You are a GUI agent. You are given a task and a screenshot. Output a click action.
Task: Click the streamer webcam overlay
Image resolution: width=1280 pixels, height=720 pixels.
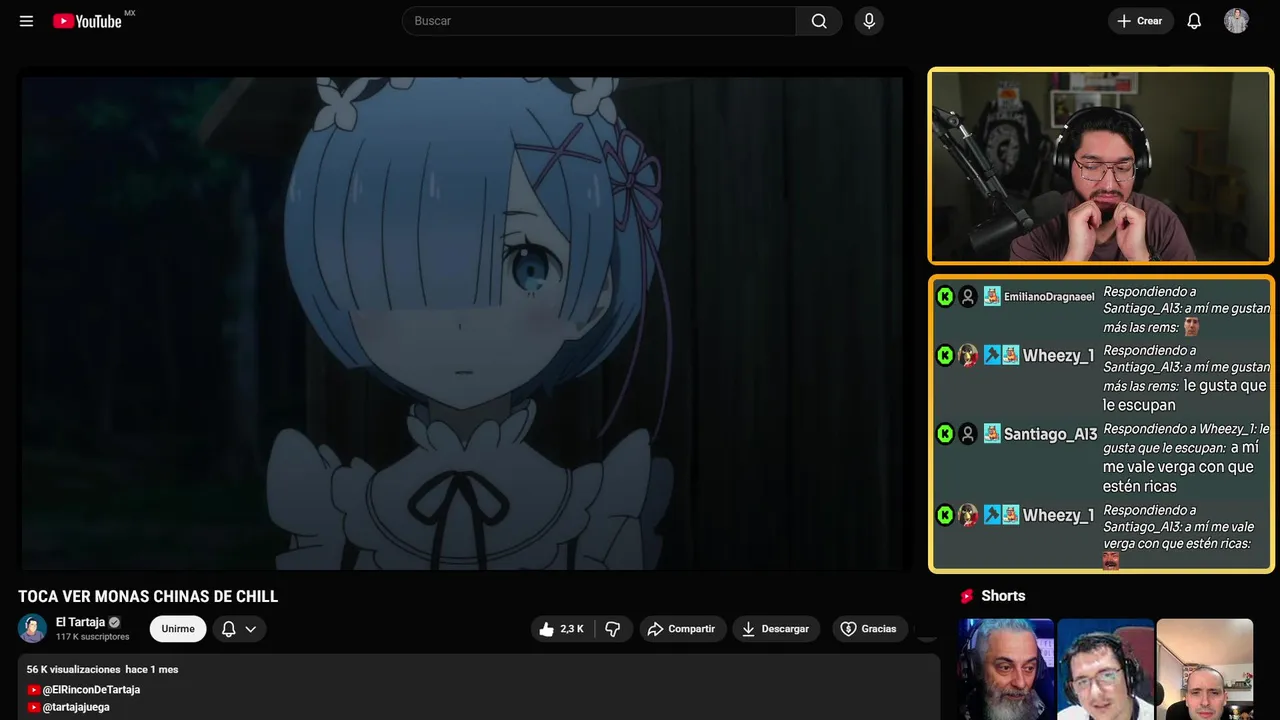tap(1101, 166)
